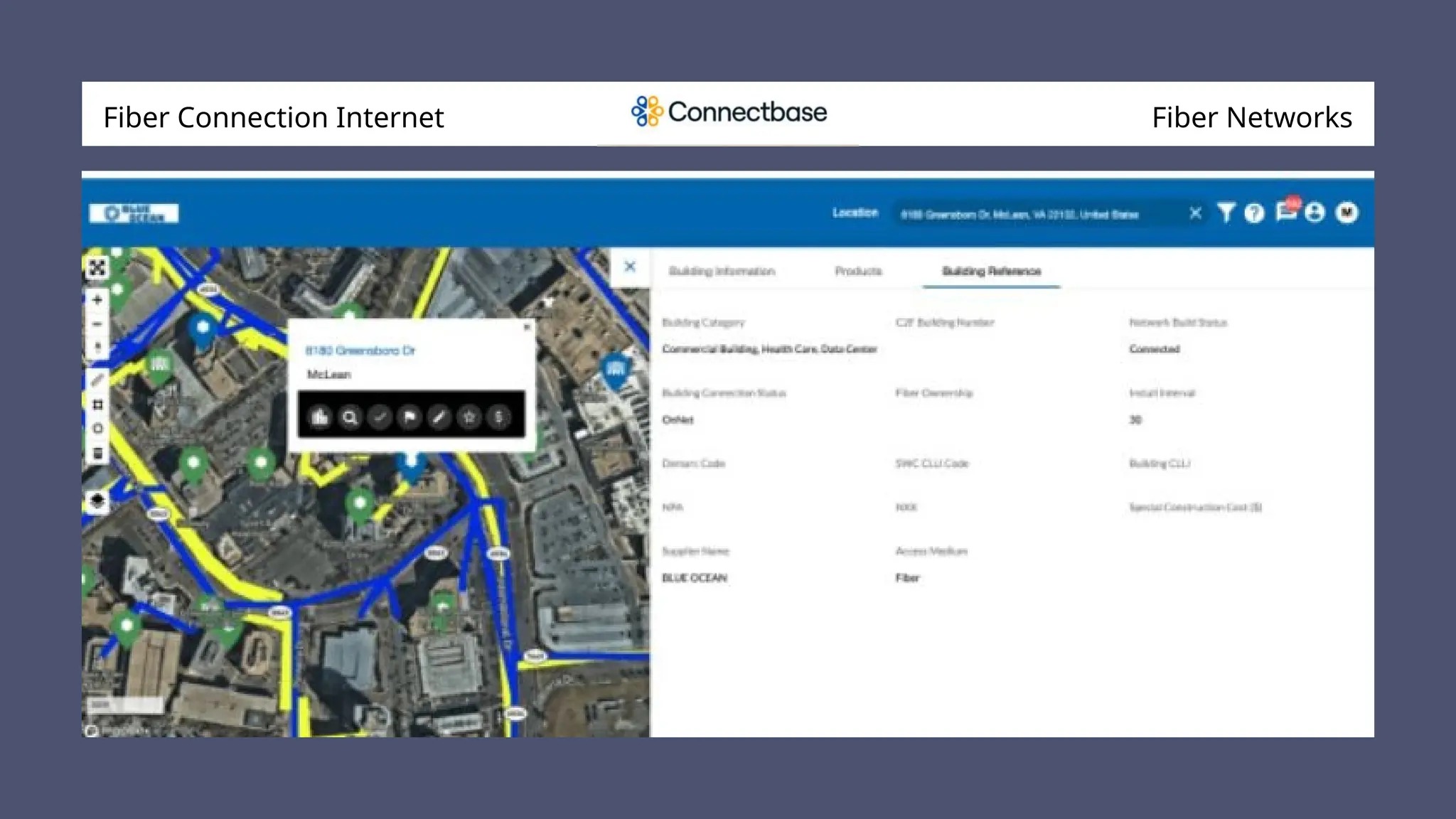Click the fullscreen map expand icon
Image resolution: width=1456 pixels, height=819 pixels.
97,268
